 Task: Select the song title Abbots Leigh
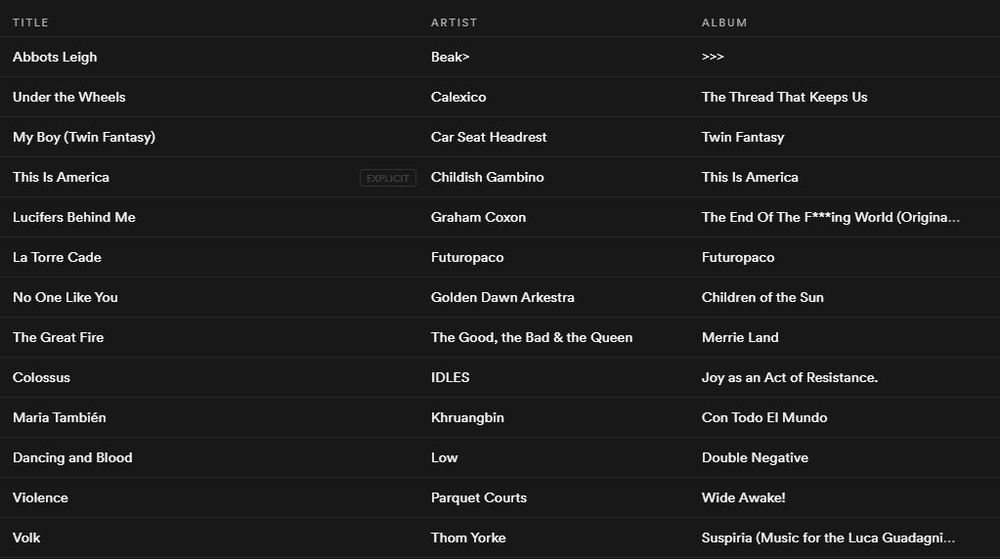click(55, 57)
